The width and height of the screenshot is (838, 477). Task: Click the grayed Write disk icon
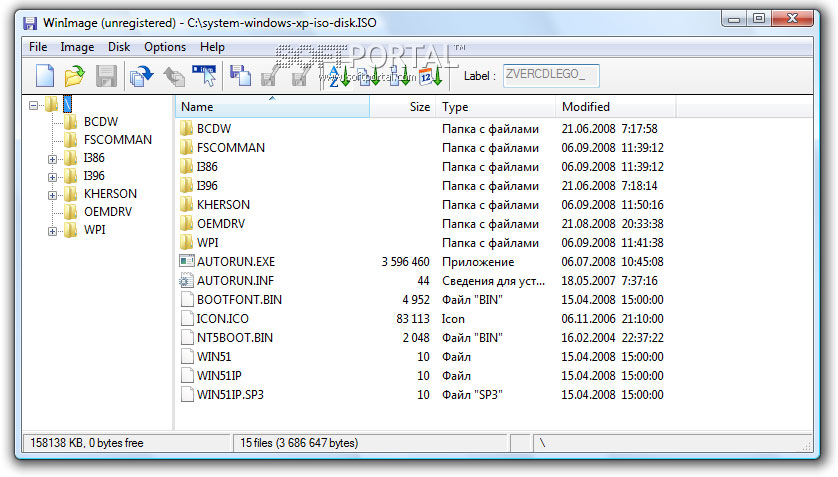(x=269, y=76)
